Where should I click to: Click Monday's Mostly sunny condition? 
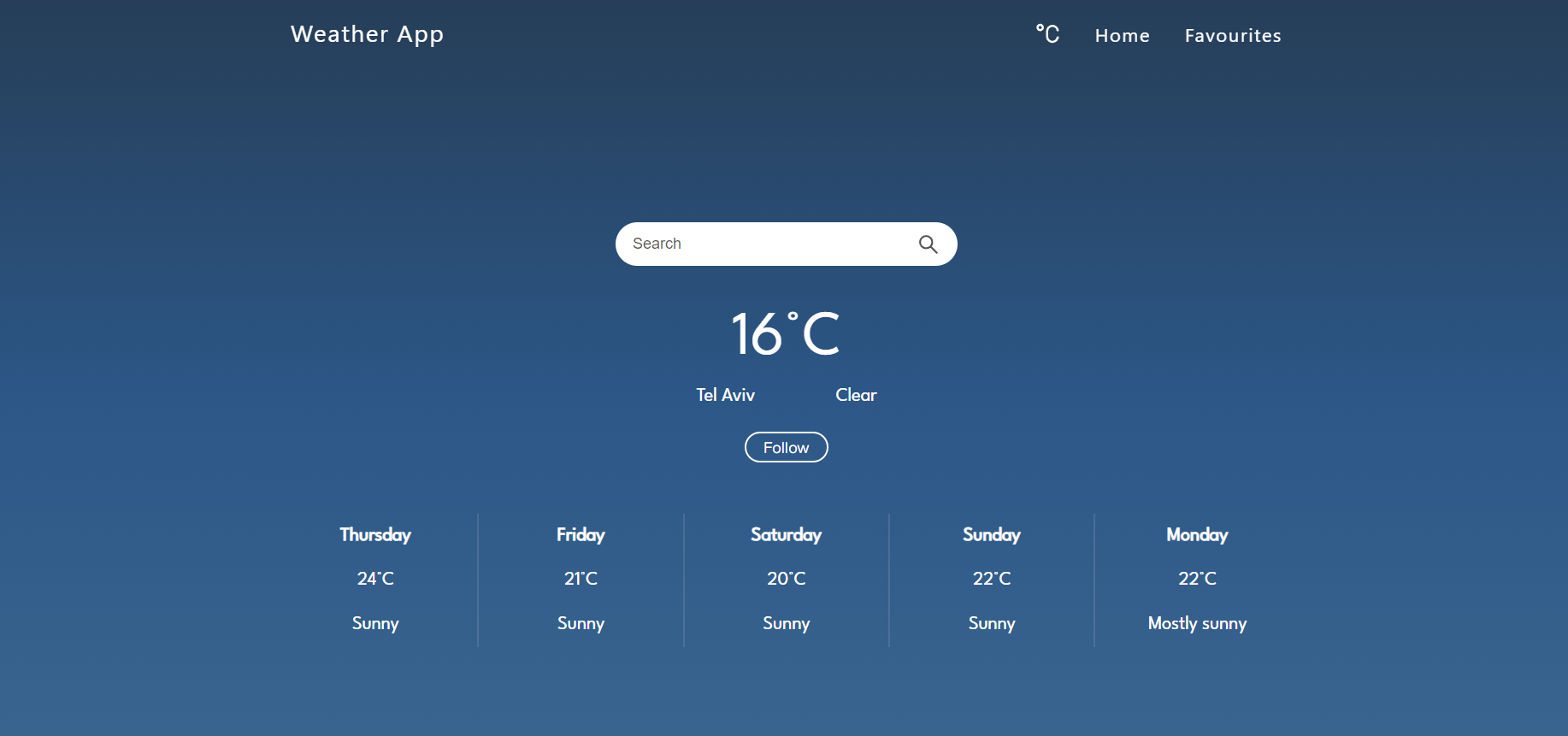point(1197,623)
